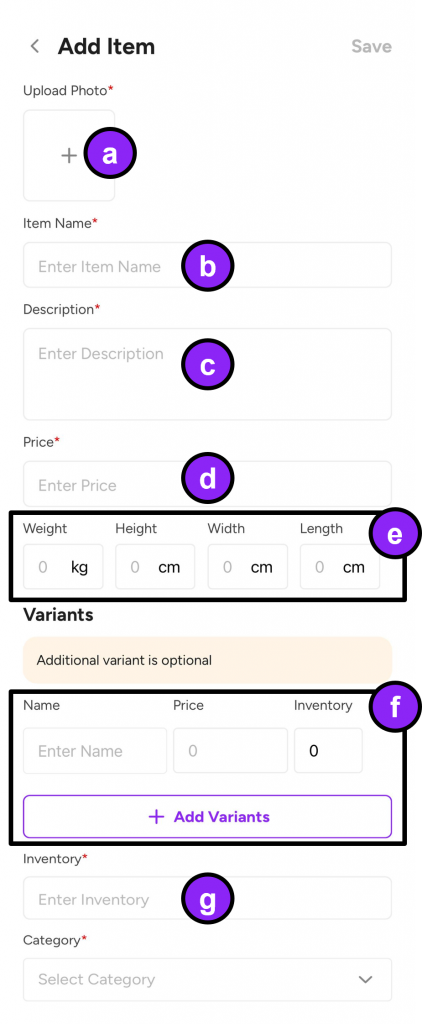The height and width of the screenshot is (1024, 422).
Task: Click into the Enter Description text area
Action: (207, 374)
